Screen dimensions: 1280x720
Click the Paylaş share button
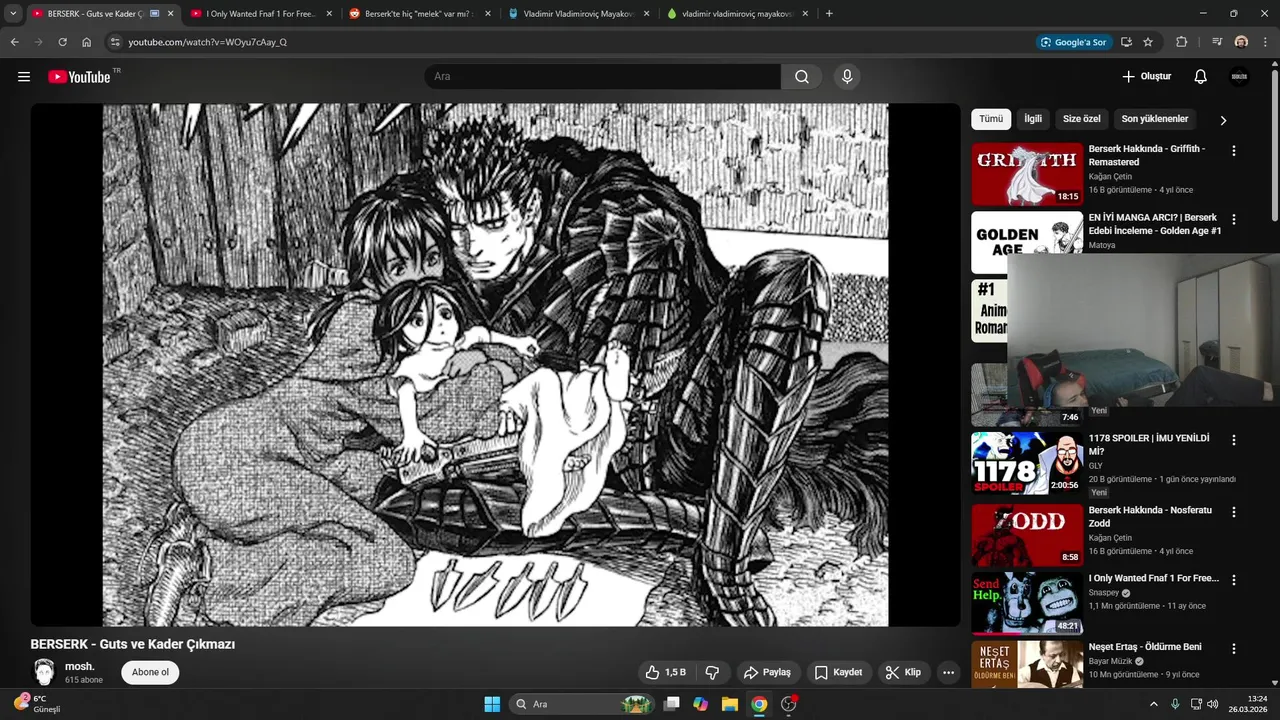pyautogui.click(x=767, y=673)
